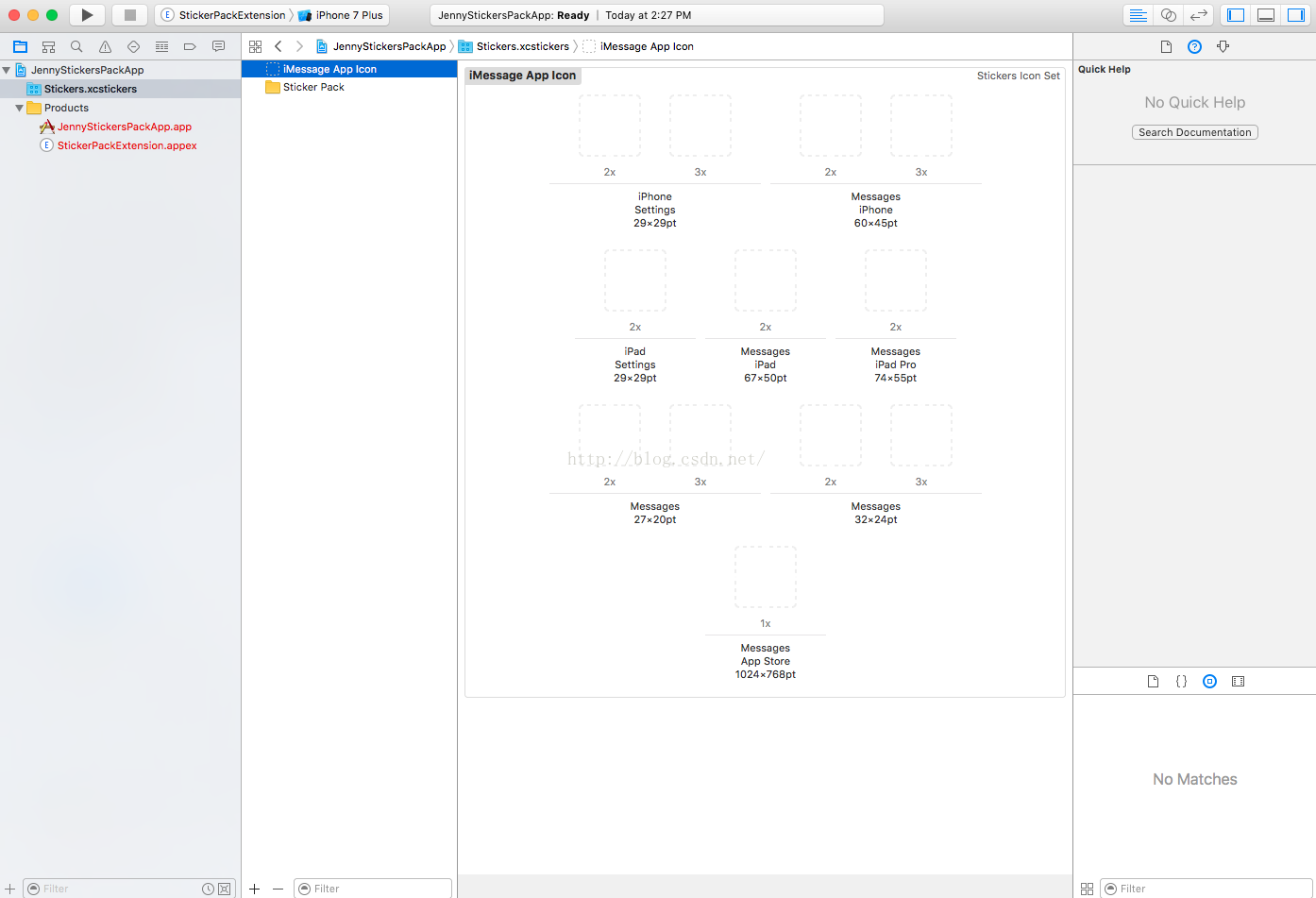Open the Find navigator search icon
This screenshot has width=1316, height=898.
[76, 46]
